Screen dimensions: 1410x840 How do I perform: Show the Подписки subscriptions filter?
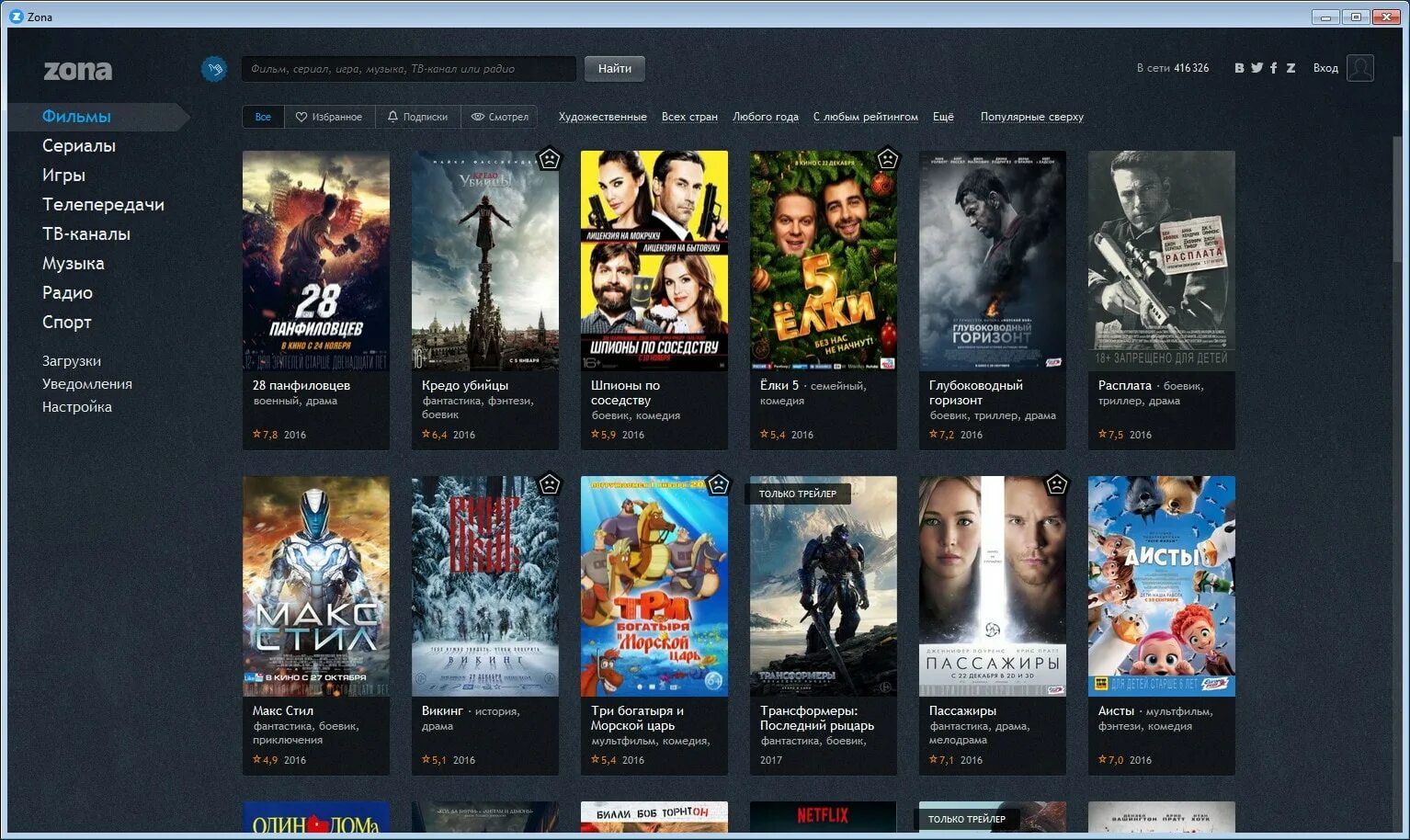coord(417,117)
